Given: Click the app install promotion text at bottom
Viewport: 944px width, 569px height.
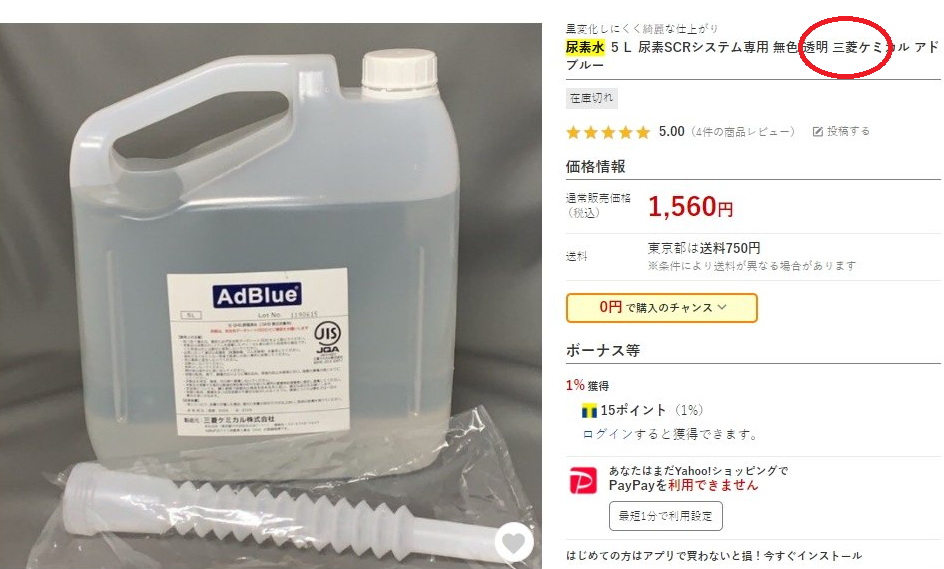Looking at the screenshot, I should coord(713,556).
